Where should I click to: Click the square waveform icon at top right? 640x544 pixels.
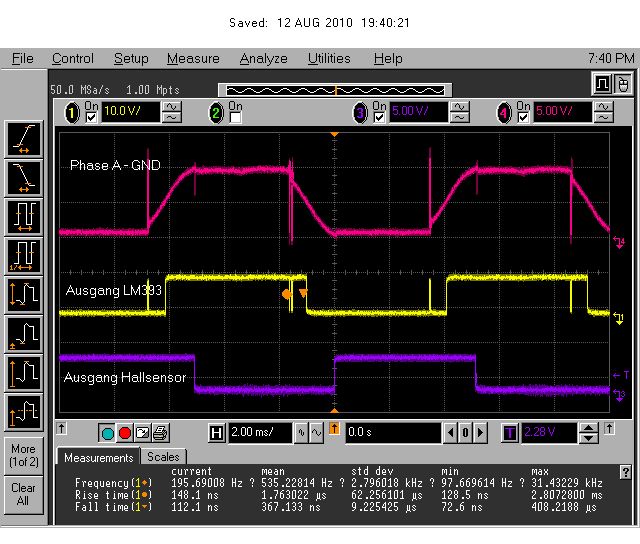602,84
